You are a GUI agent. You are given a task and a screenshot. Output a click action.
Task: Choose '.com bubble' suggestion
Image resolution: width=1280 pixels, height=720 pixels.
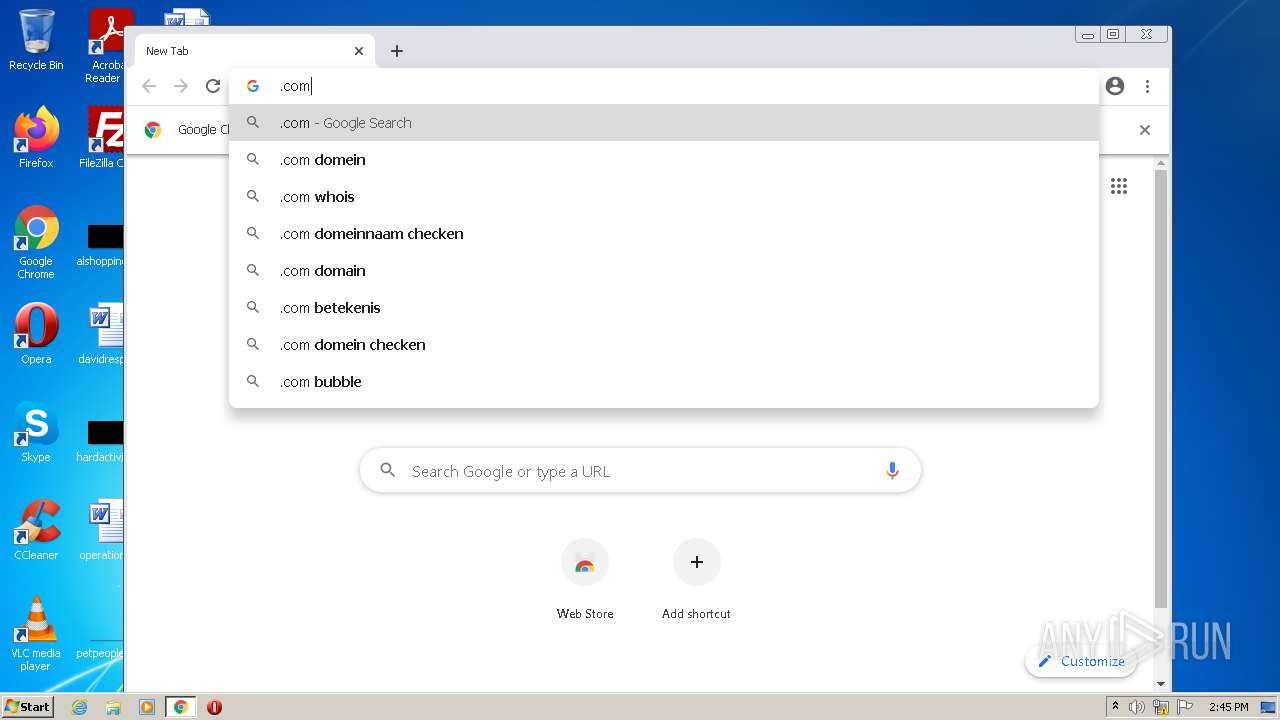click(x=664, y=382)
